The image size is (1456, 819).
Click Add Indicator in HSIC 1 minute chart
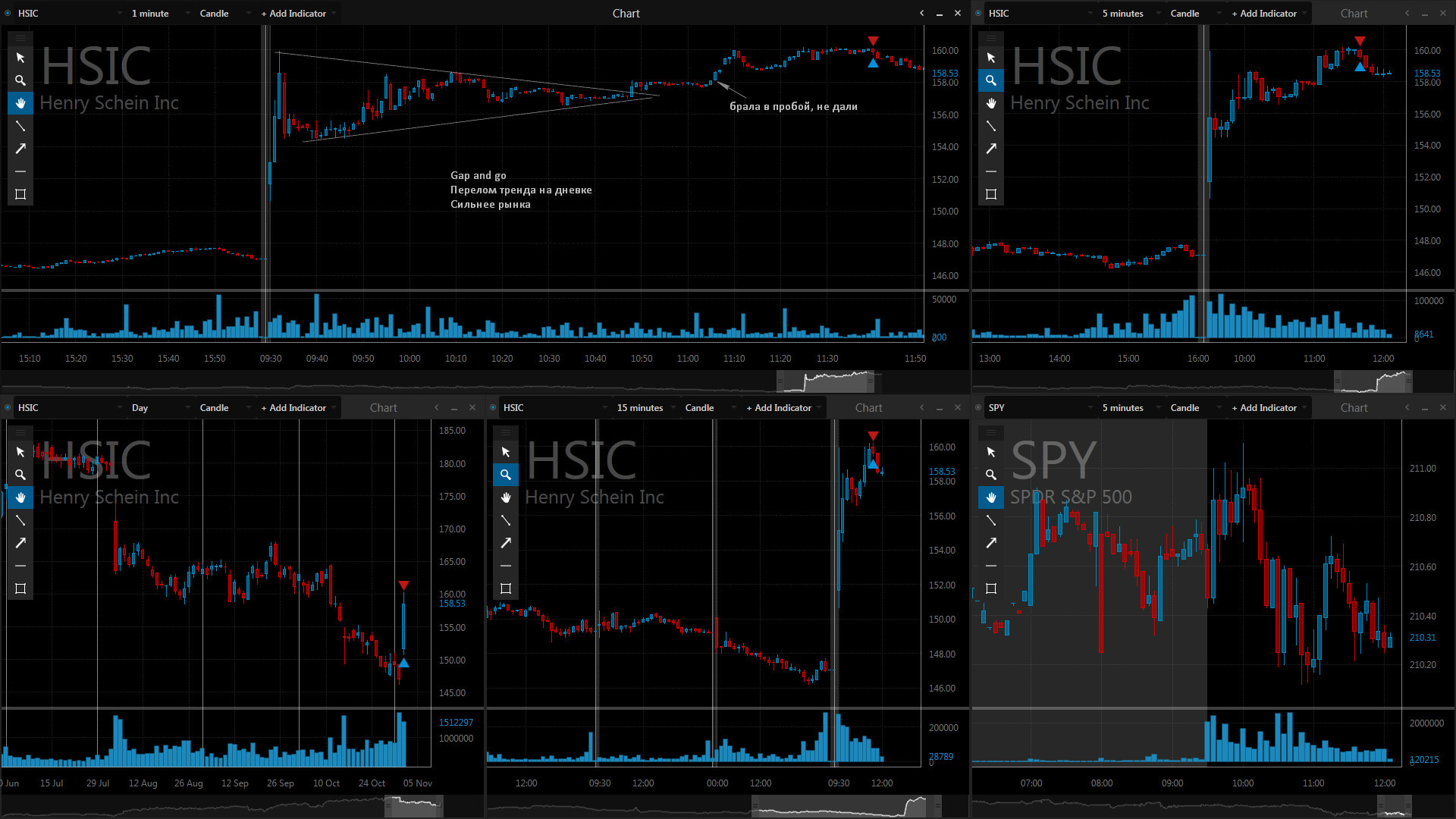coord(297,14)
